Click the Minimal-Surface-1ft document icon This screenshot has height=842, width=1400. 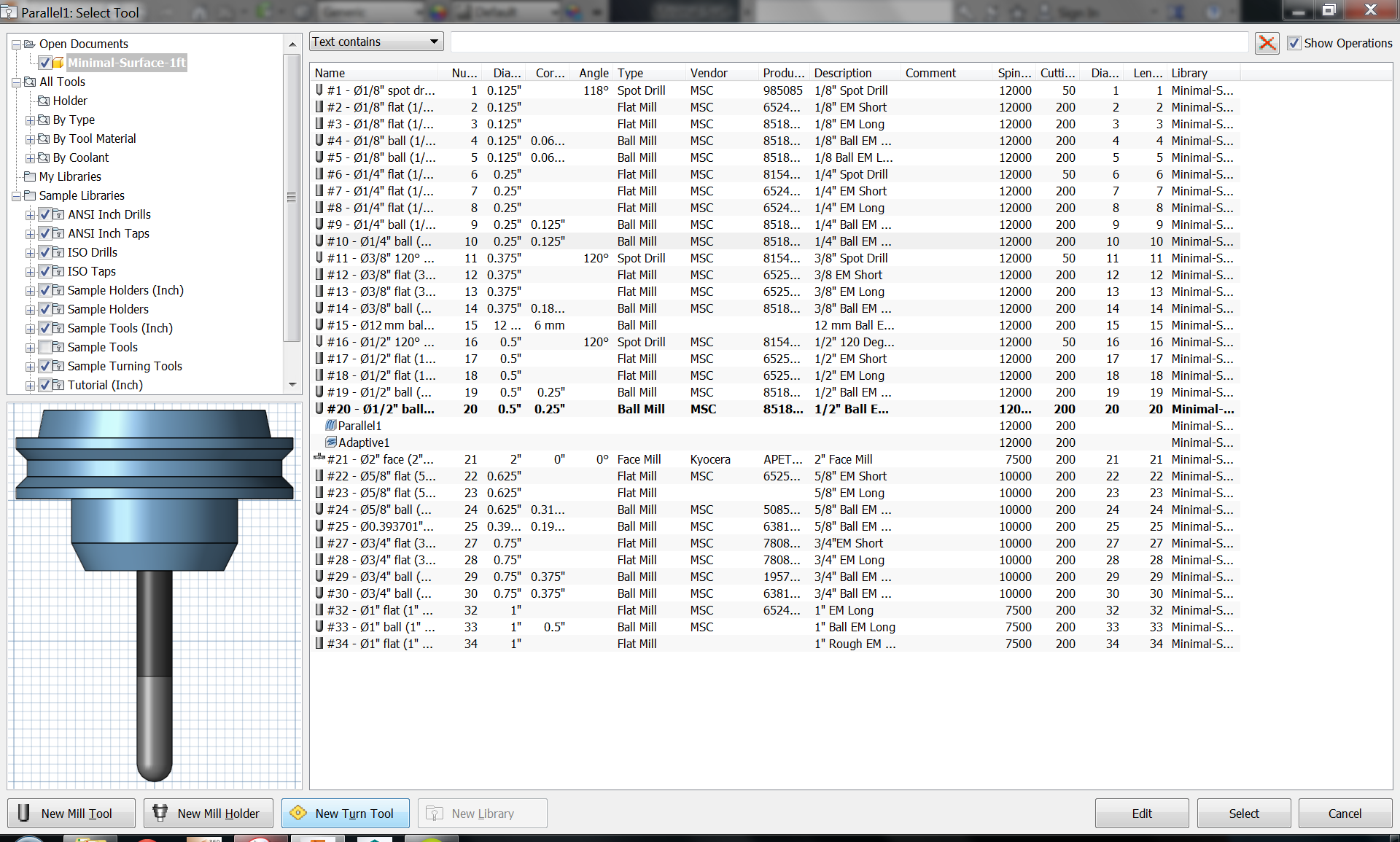tap(58, 63)
